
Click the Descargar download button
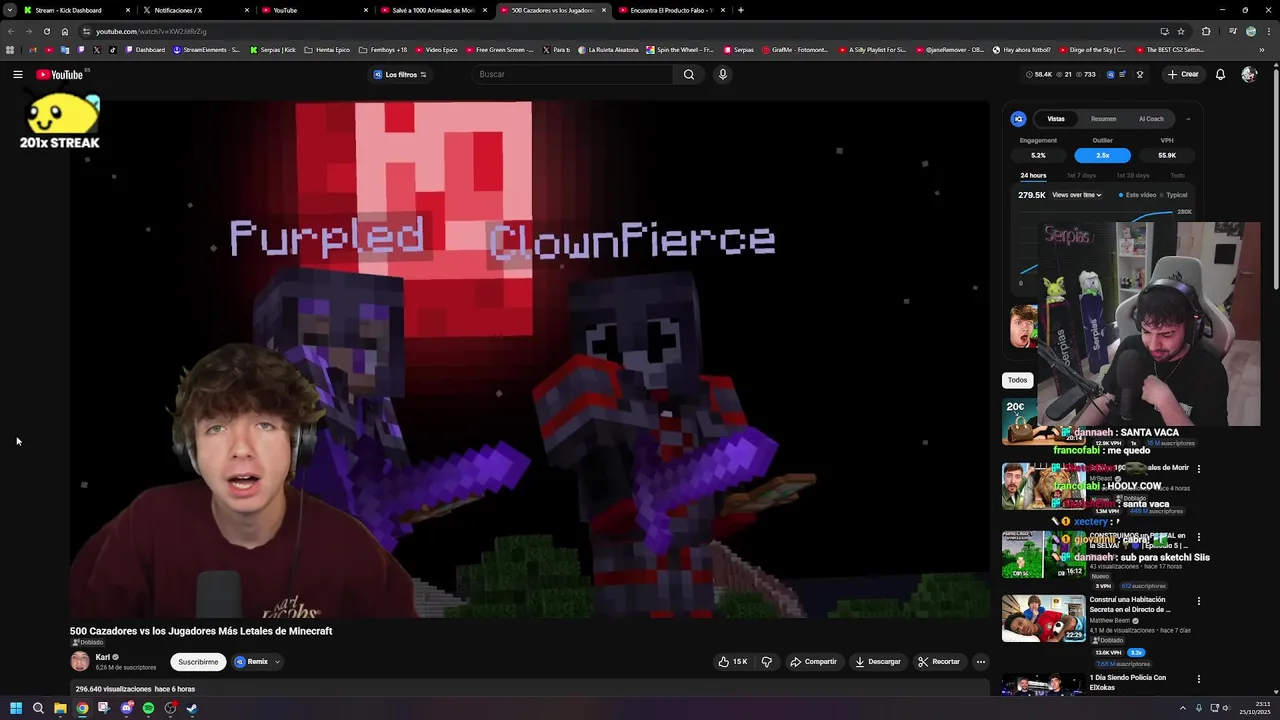click(x=877, y=662)
